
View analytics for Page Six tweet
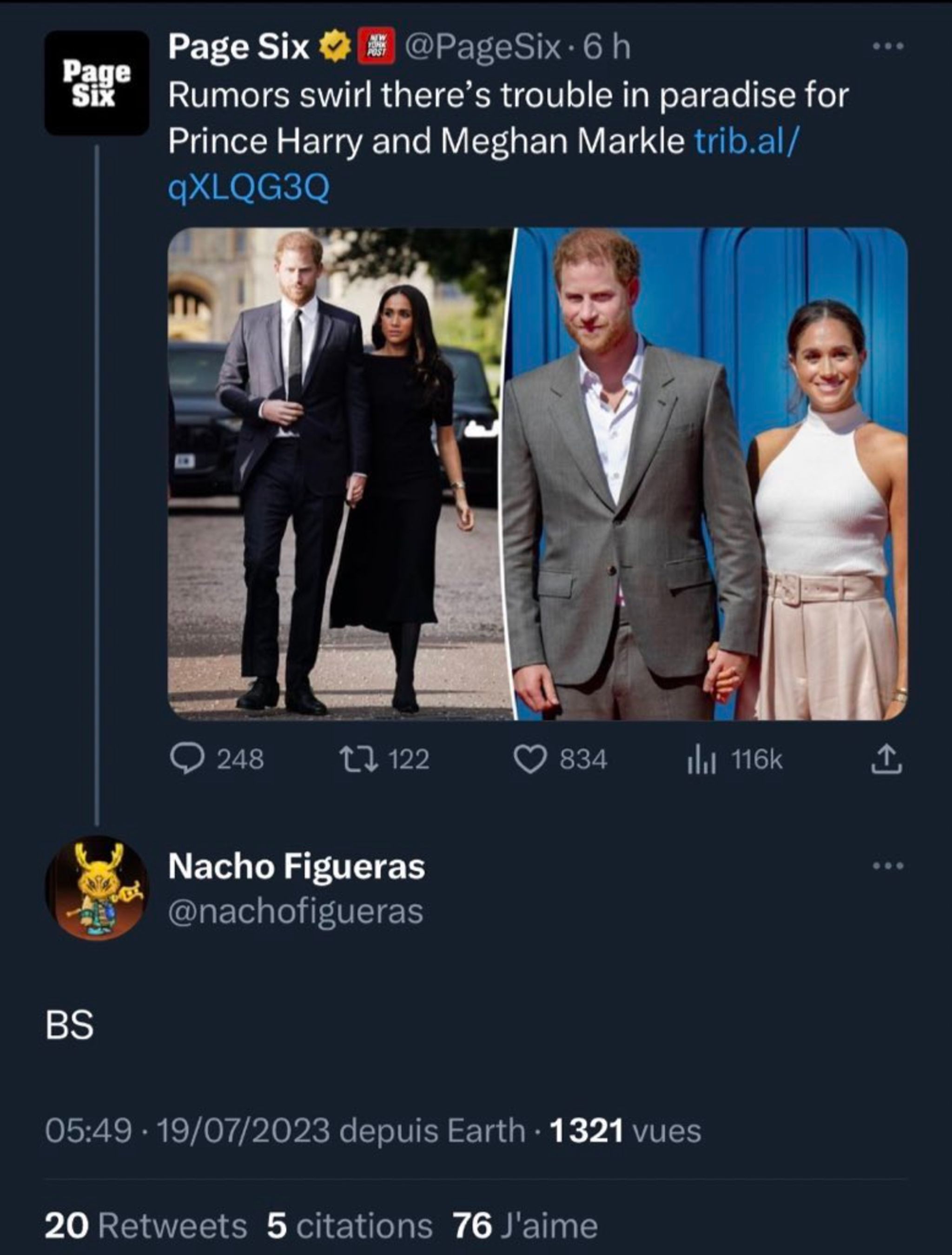tap(701, 759)
